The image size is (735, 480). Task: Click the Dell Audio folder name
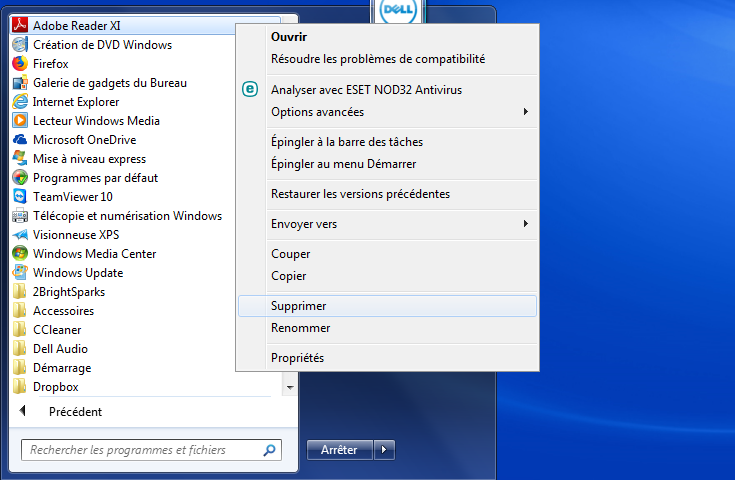click(60, 349)
